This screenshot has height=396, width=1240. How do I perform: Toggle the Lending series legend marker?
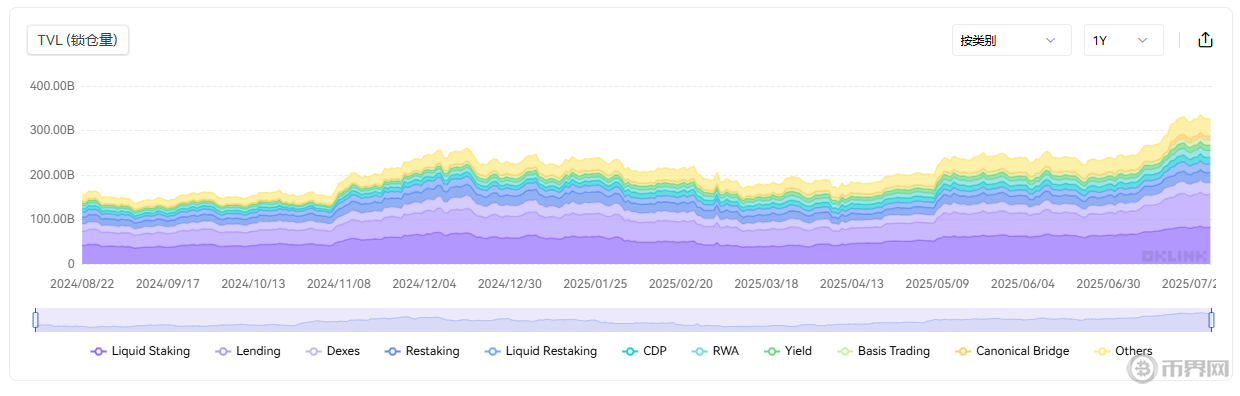point(224,351)
